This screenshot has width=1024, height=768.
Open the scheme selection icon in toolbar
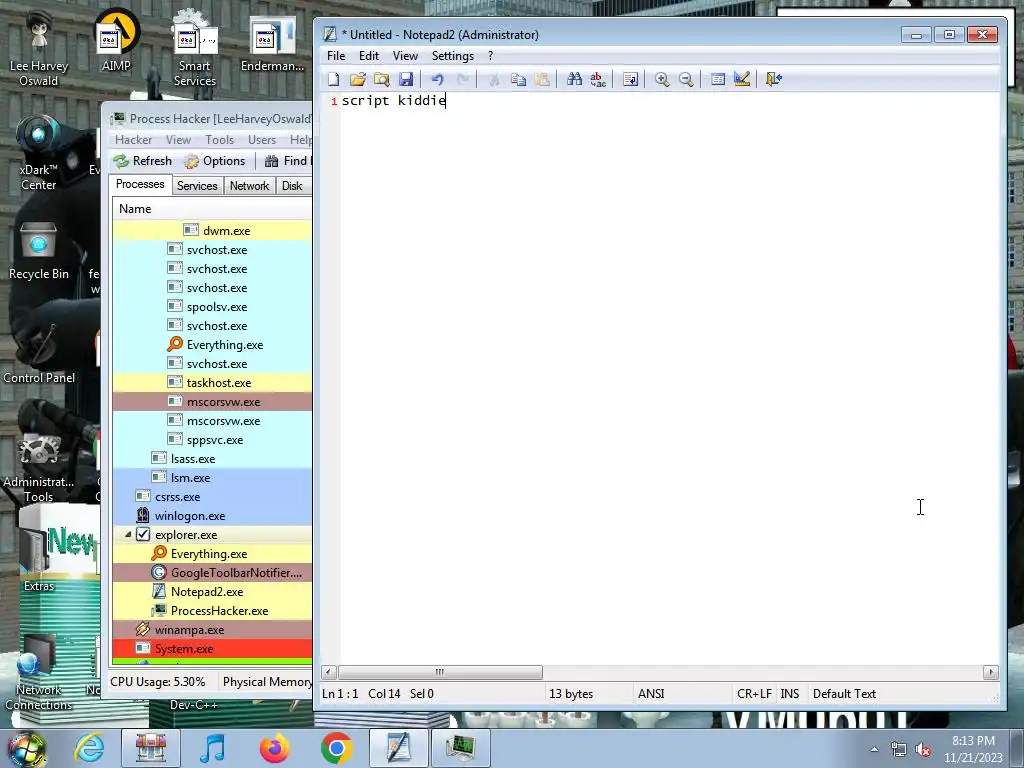(x=718, y=80)
